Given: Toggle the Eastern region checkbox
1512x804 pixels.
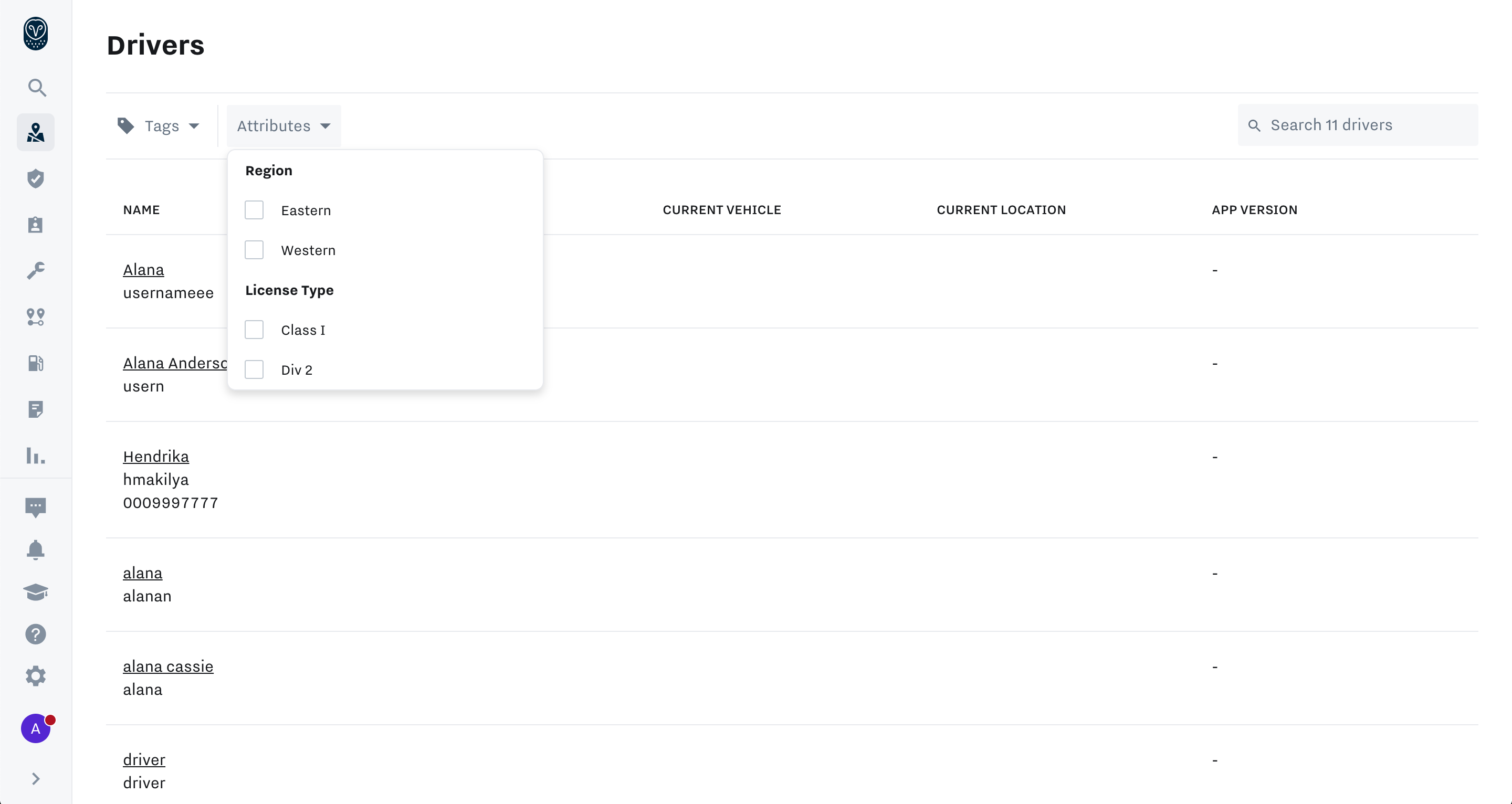Looking at the screenshot, I should 254,210.
